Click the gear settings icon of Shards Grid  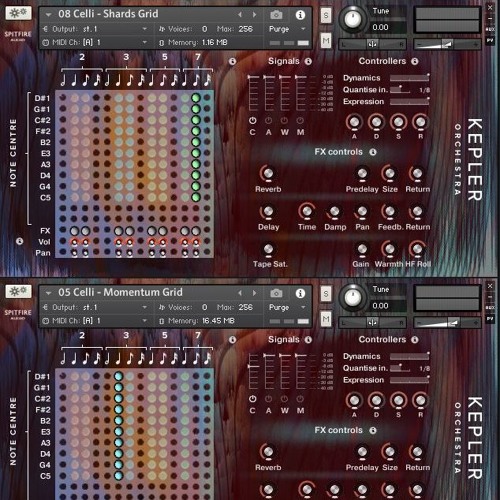[18, 13]
